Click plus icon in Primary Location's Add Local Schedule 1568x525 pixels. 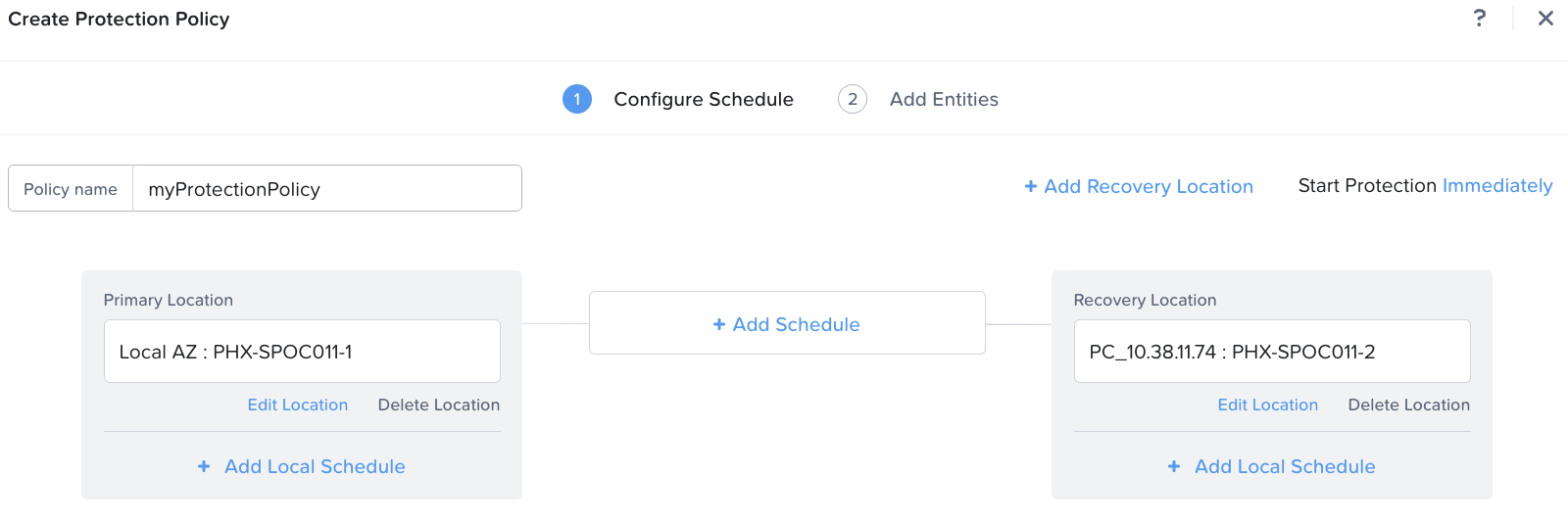pyautogui.click(x=204, y=466)
